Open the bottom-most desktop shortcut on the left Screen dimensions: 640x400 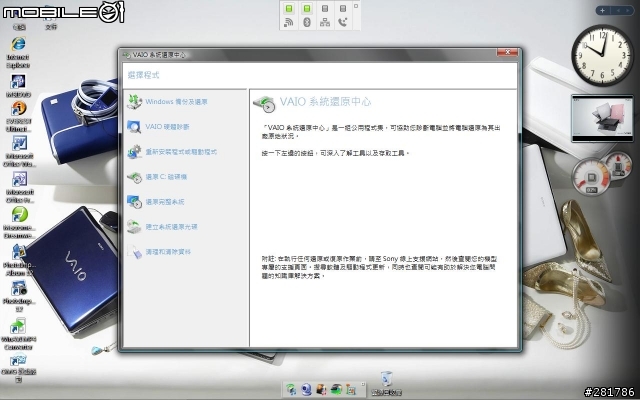[x=18, y=369]
